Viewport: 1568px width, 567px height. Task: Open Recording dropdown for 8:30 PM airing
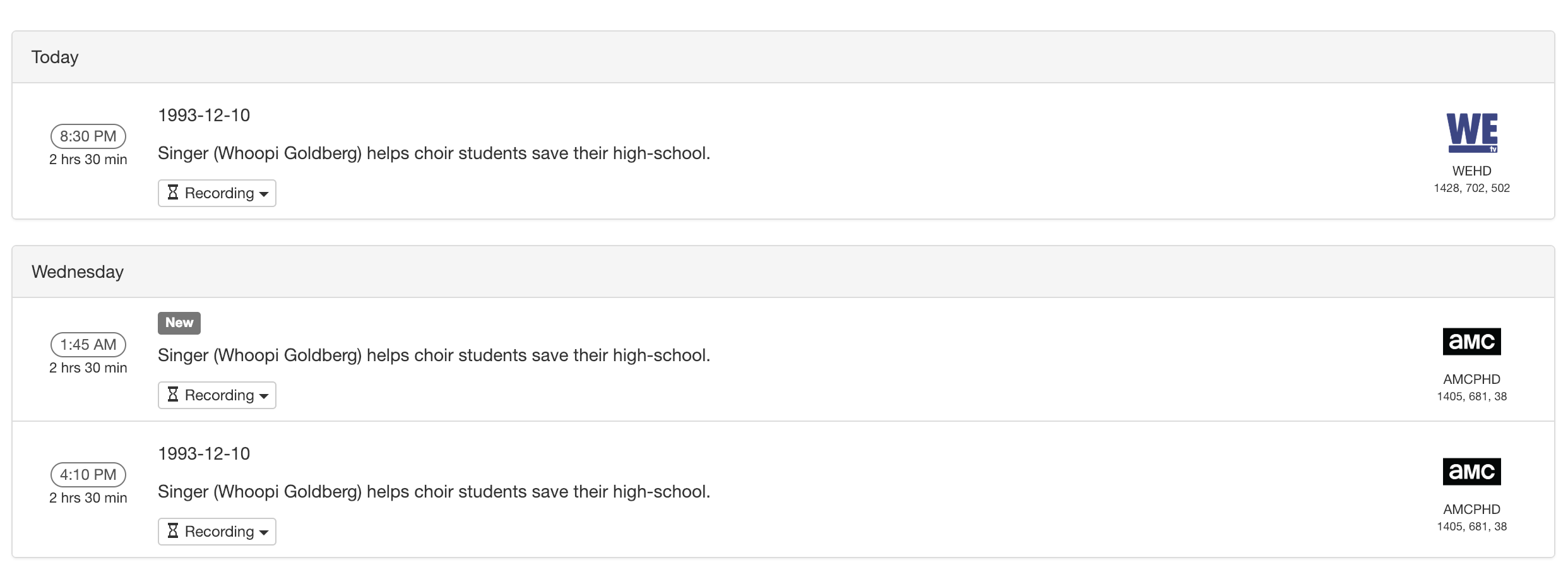pos(217,193)
